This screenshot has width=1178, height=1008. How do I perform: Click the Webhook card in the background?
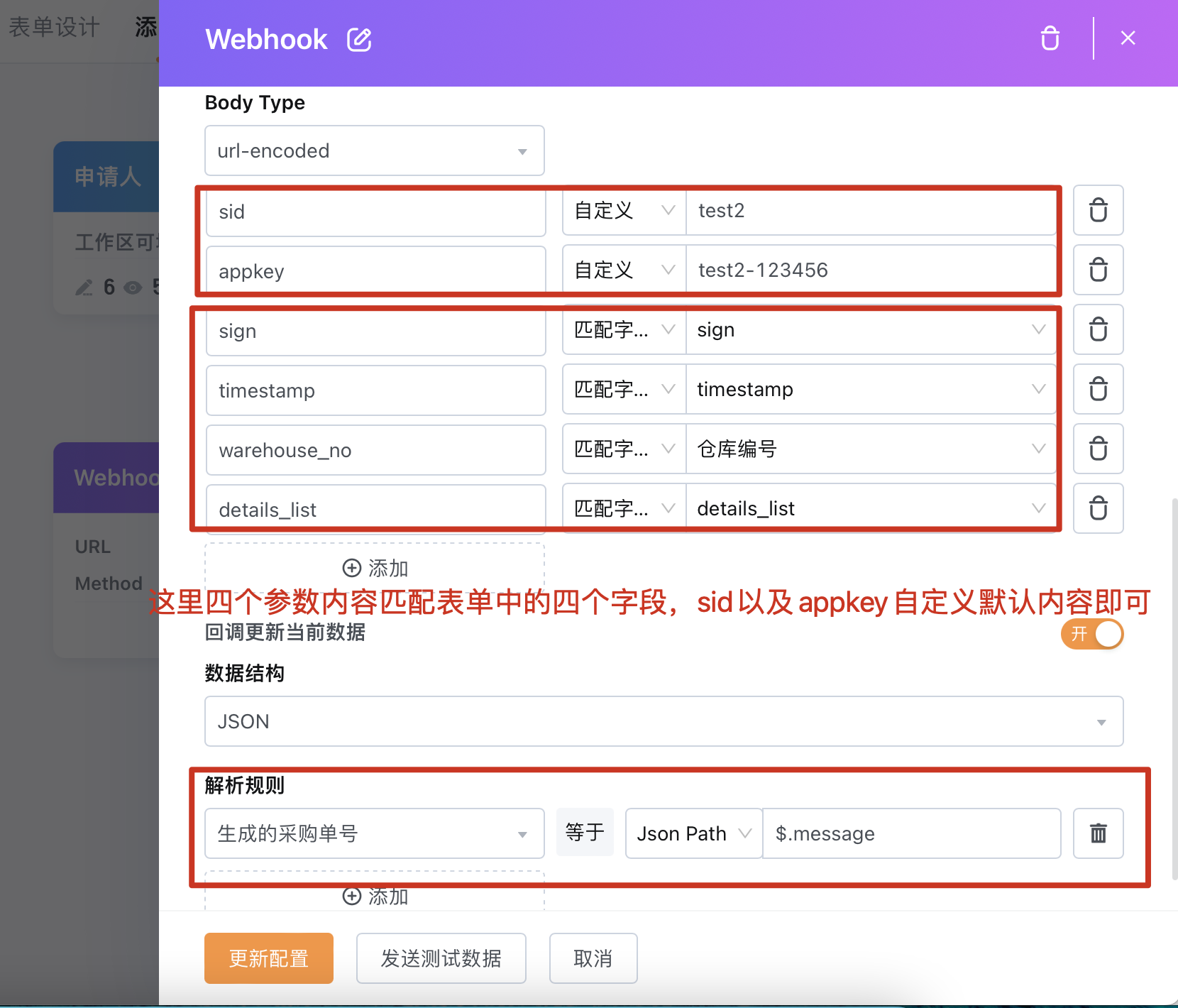[x=106, y=549]
